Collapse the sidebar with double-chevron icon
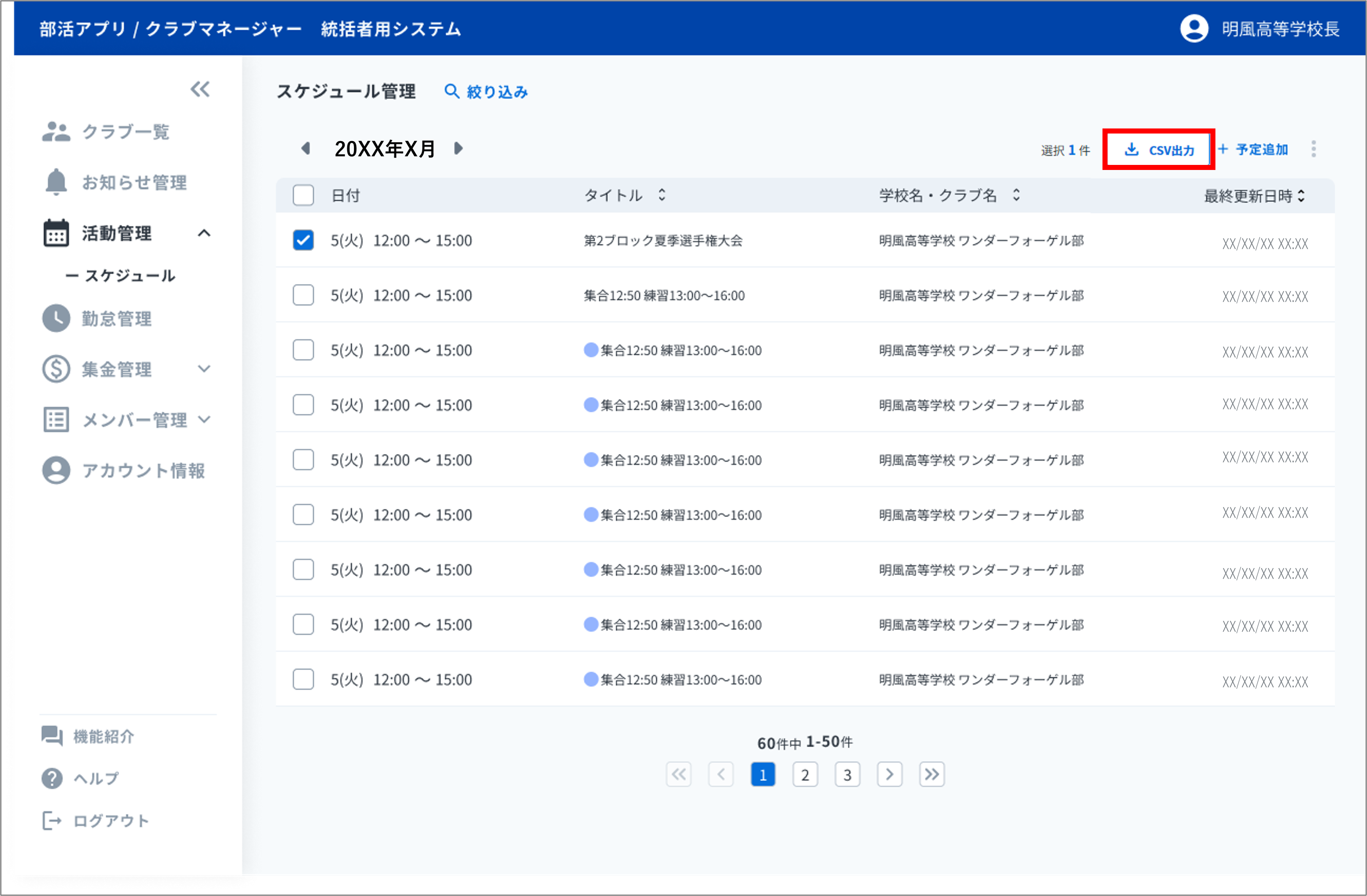1367x896 pixels. (200, 89)
